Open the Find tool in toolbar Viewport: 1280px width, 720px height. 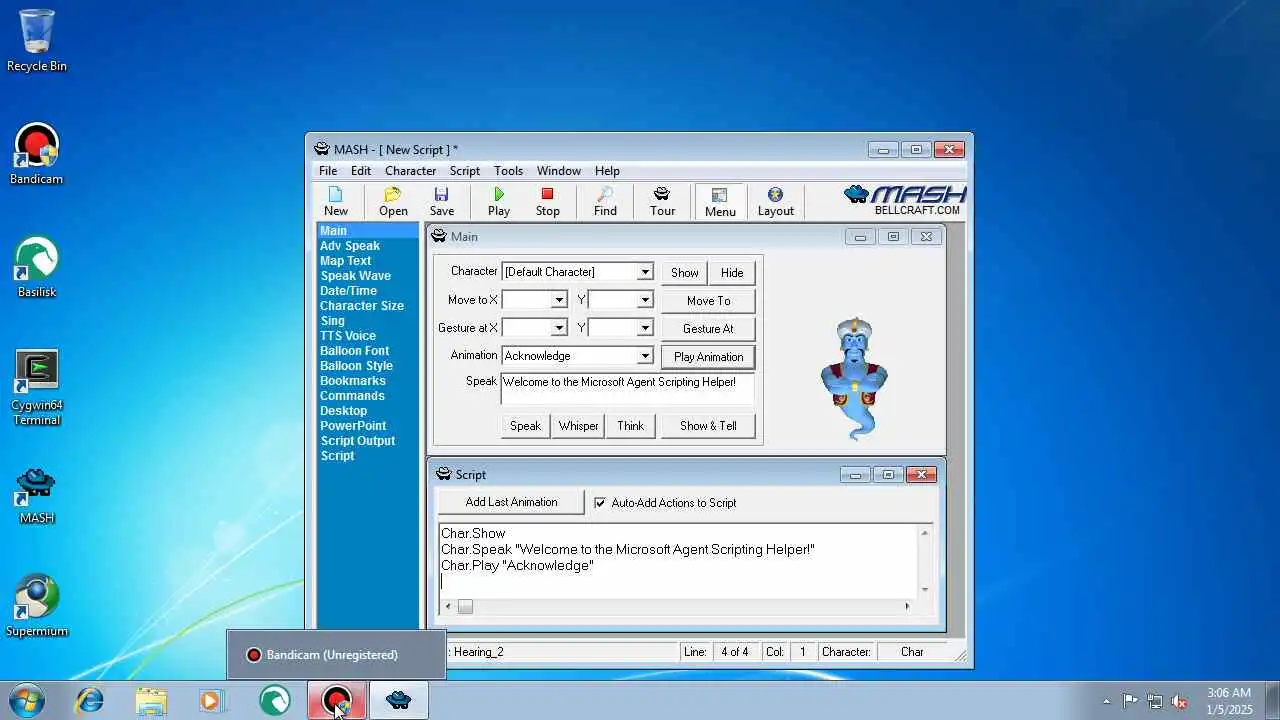point(605,201)
